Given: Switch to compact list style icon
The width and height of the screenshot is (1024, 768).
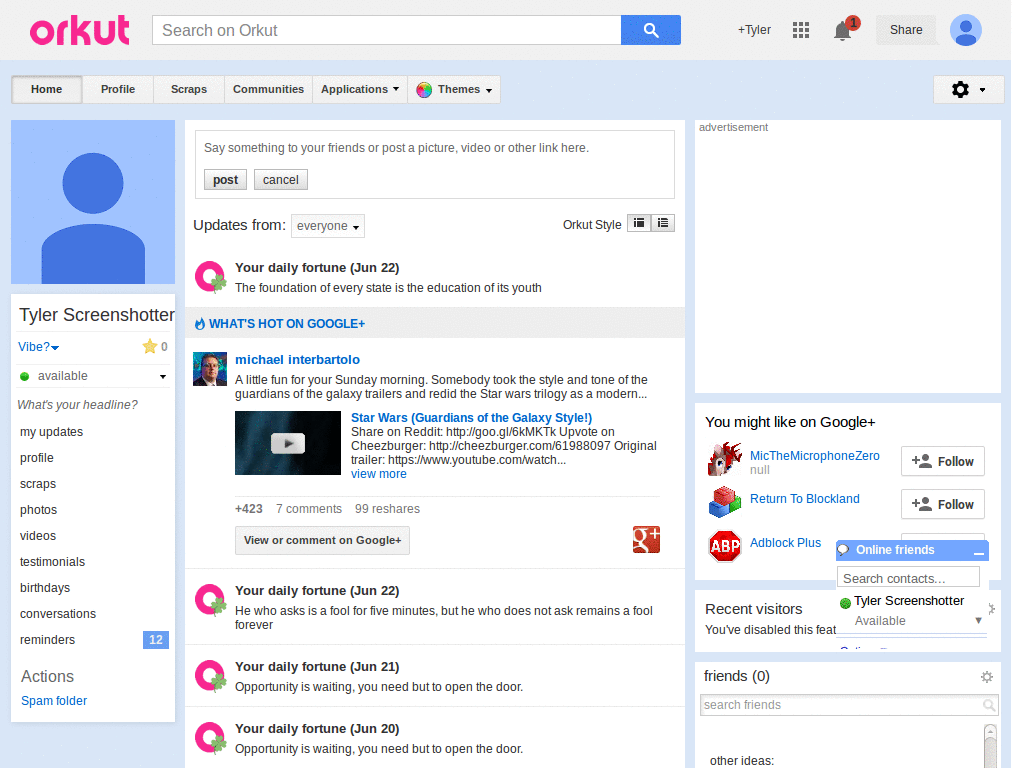Looking at the screenshot, I should pyautogui.click(x=639, y=223).
